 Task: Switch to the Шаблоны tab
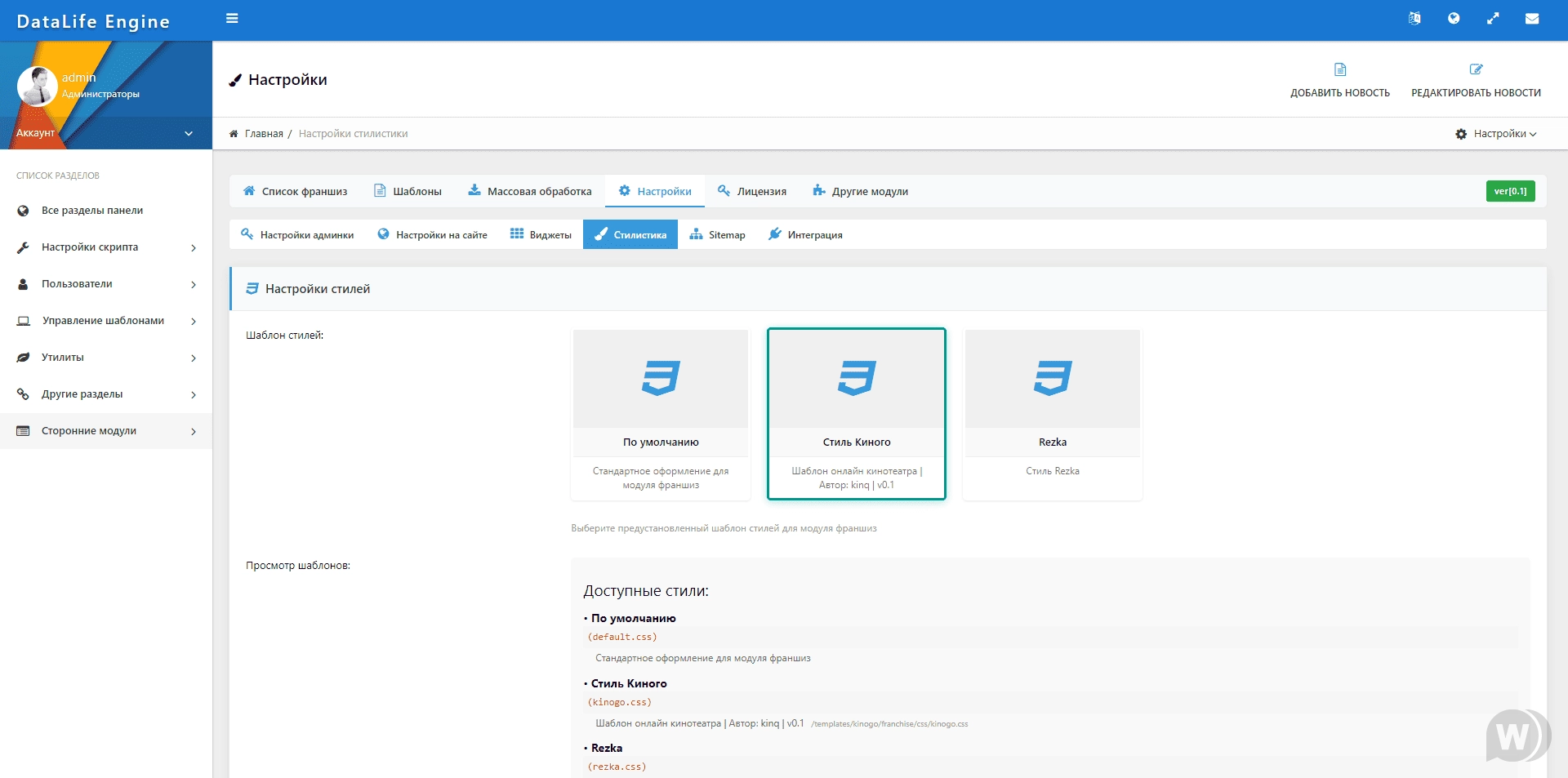pos(408,192)
